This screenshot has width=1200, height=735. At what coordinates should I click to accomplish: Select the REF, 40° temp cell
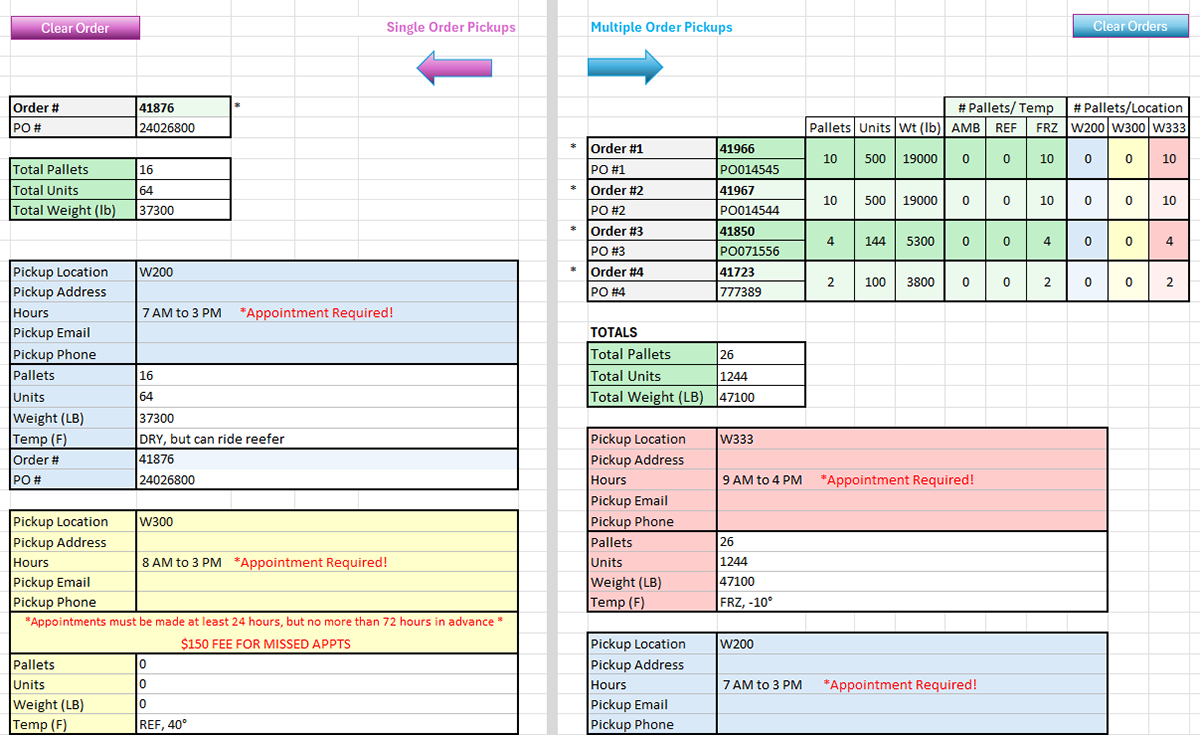coord(327,725)
